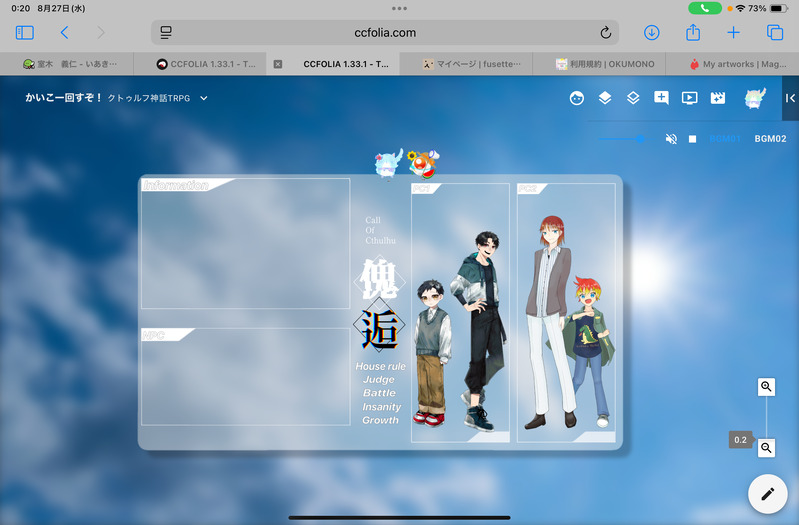
Task: Open the character list face icon
Action: [576, 98]
